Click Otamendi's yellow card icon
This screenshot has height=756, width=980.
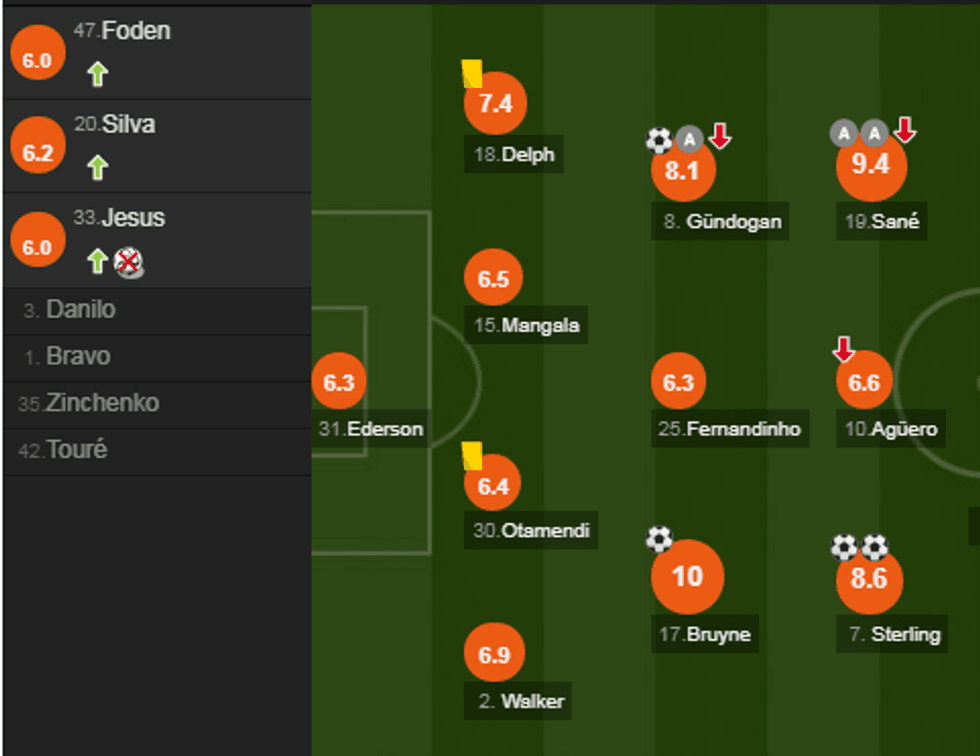472,456
